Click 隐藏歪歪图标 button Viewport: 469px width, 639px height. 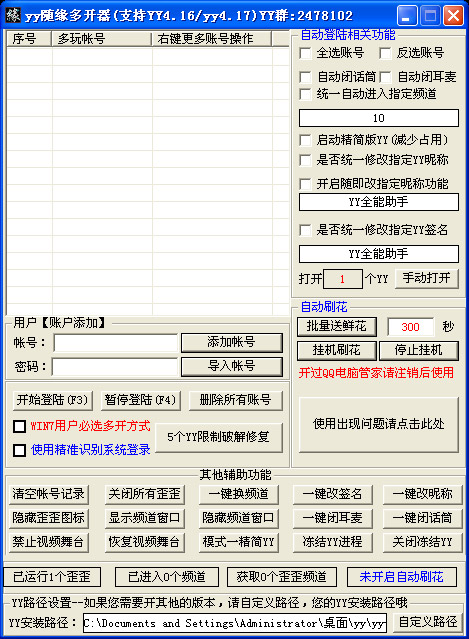coord(48,518)
